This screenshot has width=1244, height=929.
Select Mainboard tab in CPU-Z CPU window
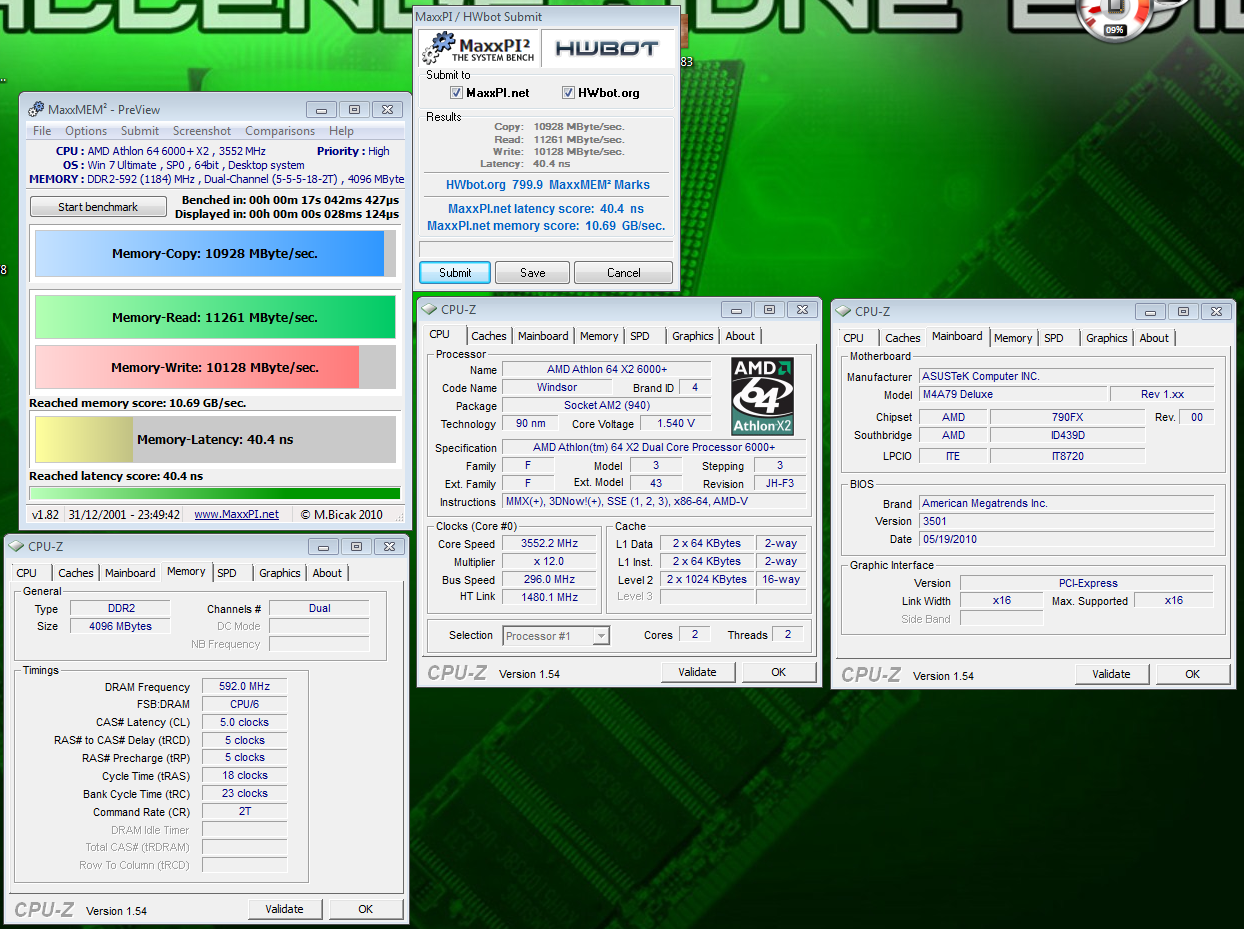point(543,336)
